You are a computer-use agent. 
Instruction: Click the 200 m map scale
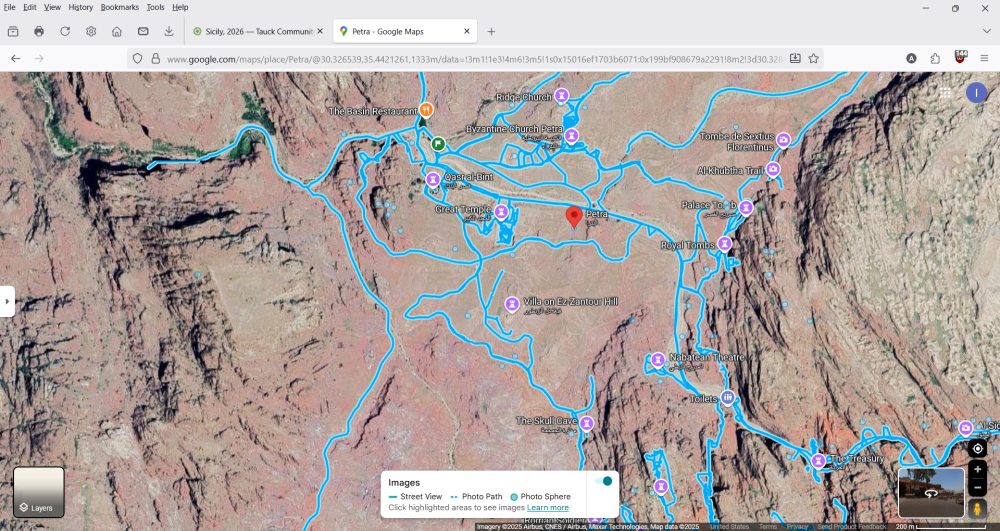click(x=940, y=527)
